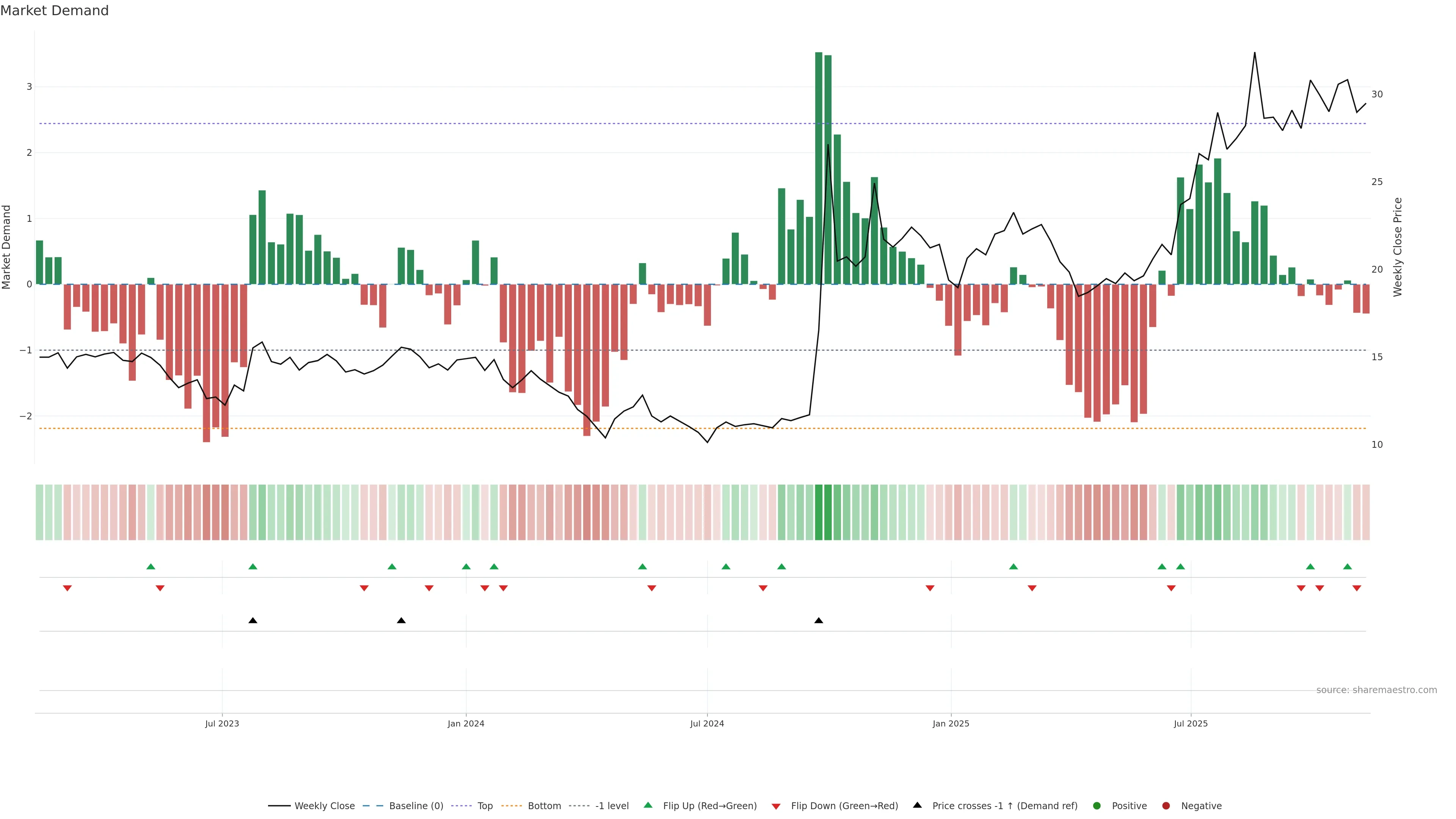Click the source: sharemaestro.com text
Screen dimensions: 1456x819
coord(1376,690)
